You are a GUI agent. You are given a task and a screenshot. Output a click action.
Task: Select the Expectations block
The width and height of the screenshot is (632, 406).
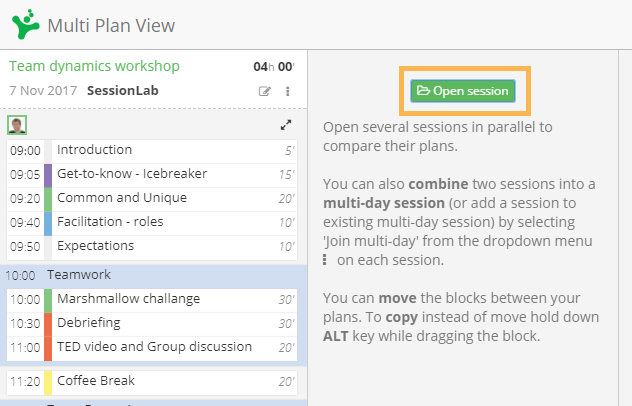[152, 247]
